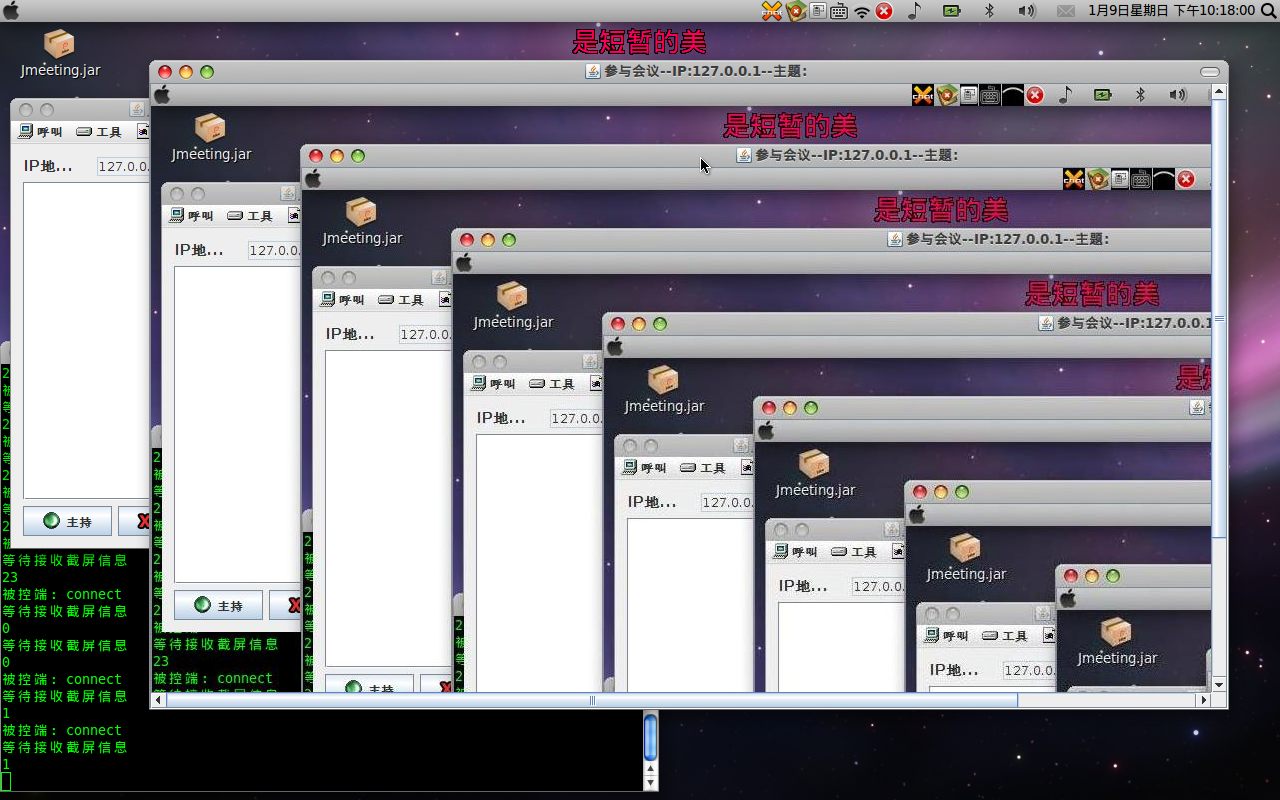Click the music note in the outermost mirrored menu bar
This screenshot has width=1280, height=800.
point(1065,95)
